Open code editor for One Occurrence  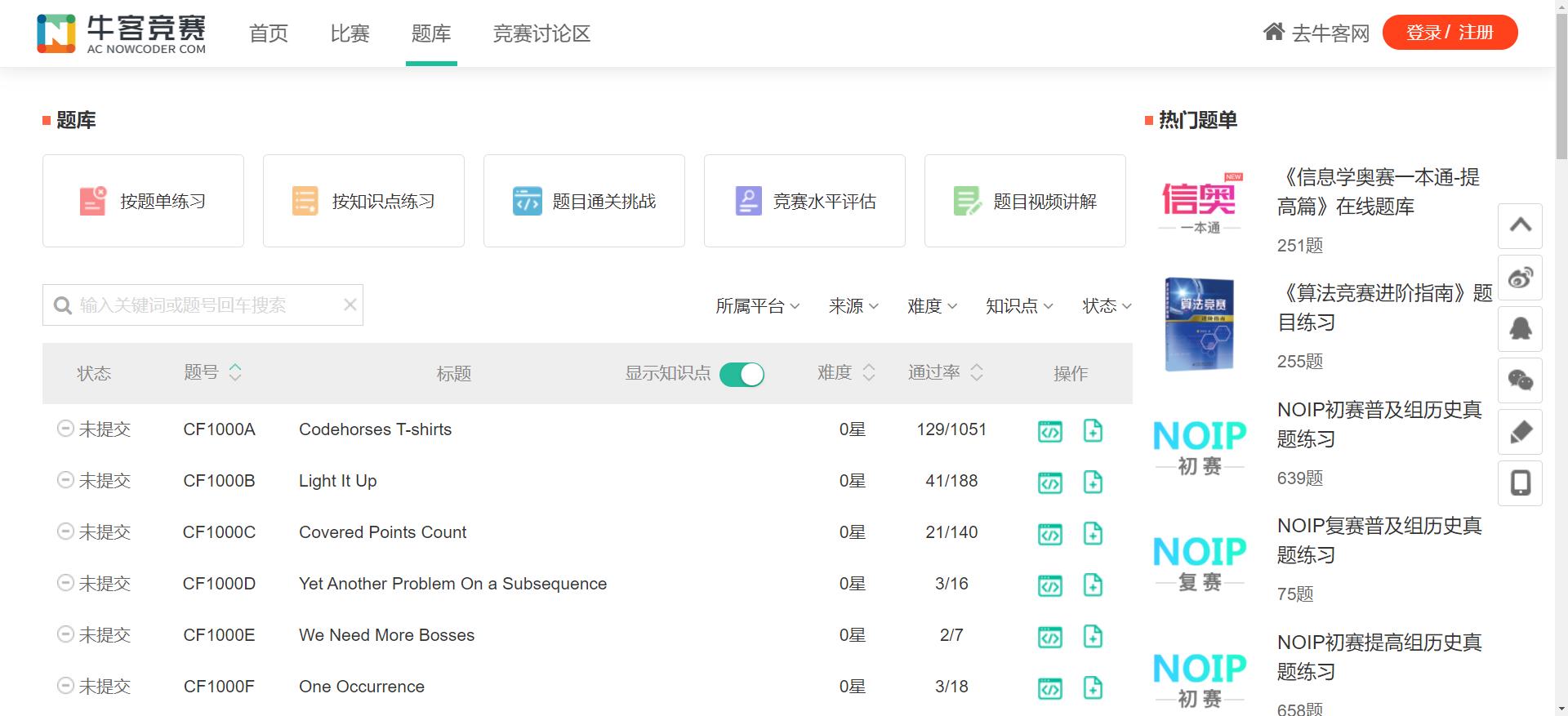[x=1050, y=688]
